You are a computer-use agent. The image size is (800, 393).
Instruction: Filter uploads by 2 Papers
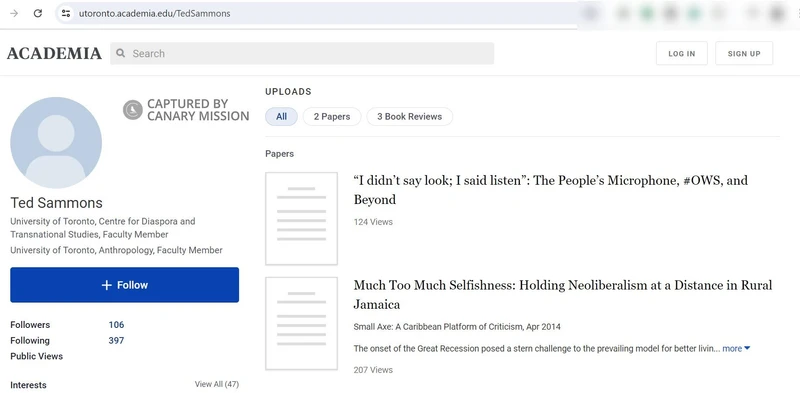click(x=332, y=116)
